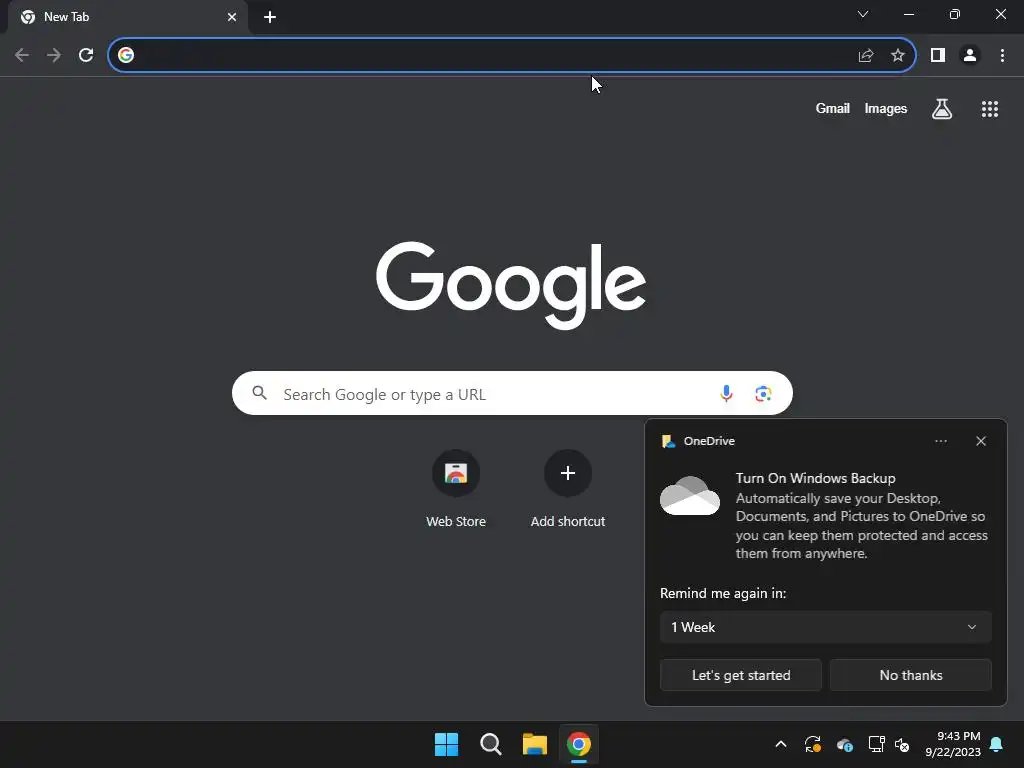This screenshot has height=768, width=1024.
Task: Start voice search with the microphone
Action: tap(726, 393)
